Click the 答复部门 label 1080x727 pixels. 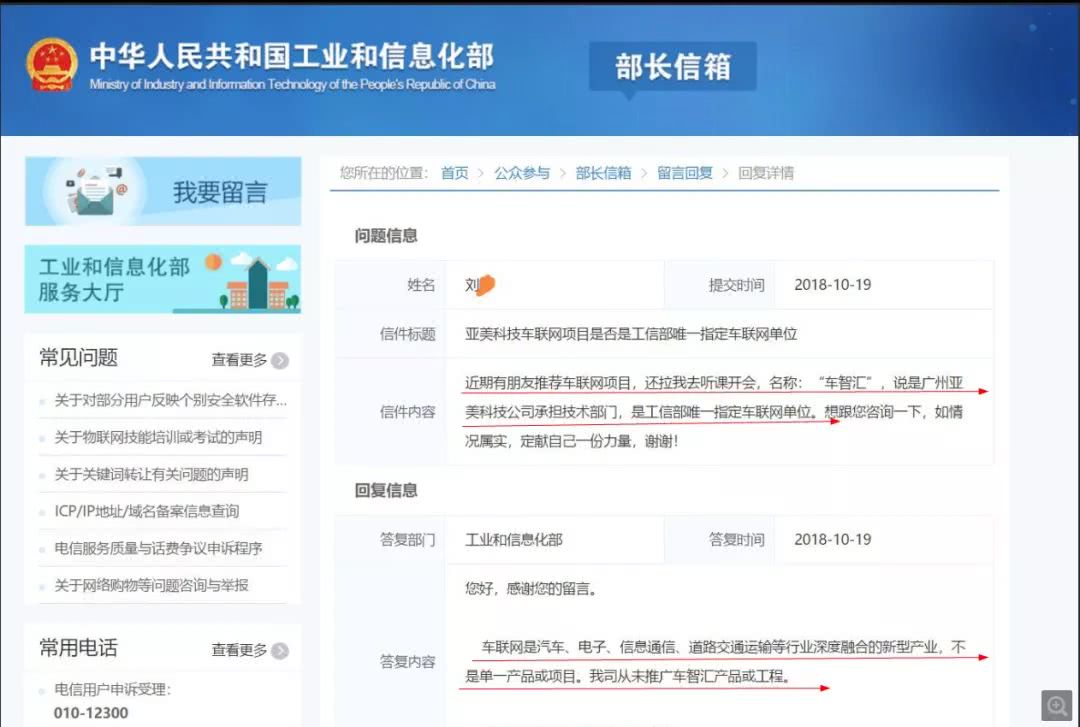(x=408, y=540)
